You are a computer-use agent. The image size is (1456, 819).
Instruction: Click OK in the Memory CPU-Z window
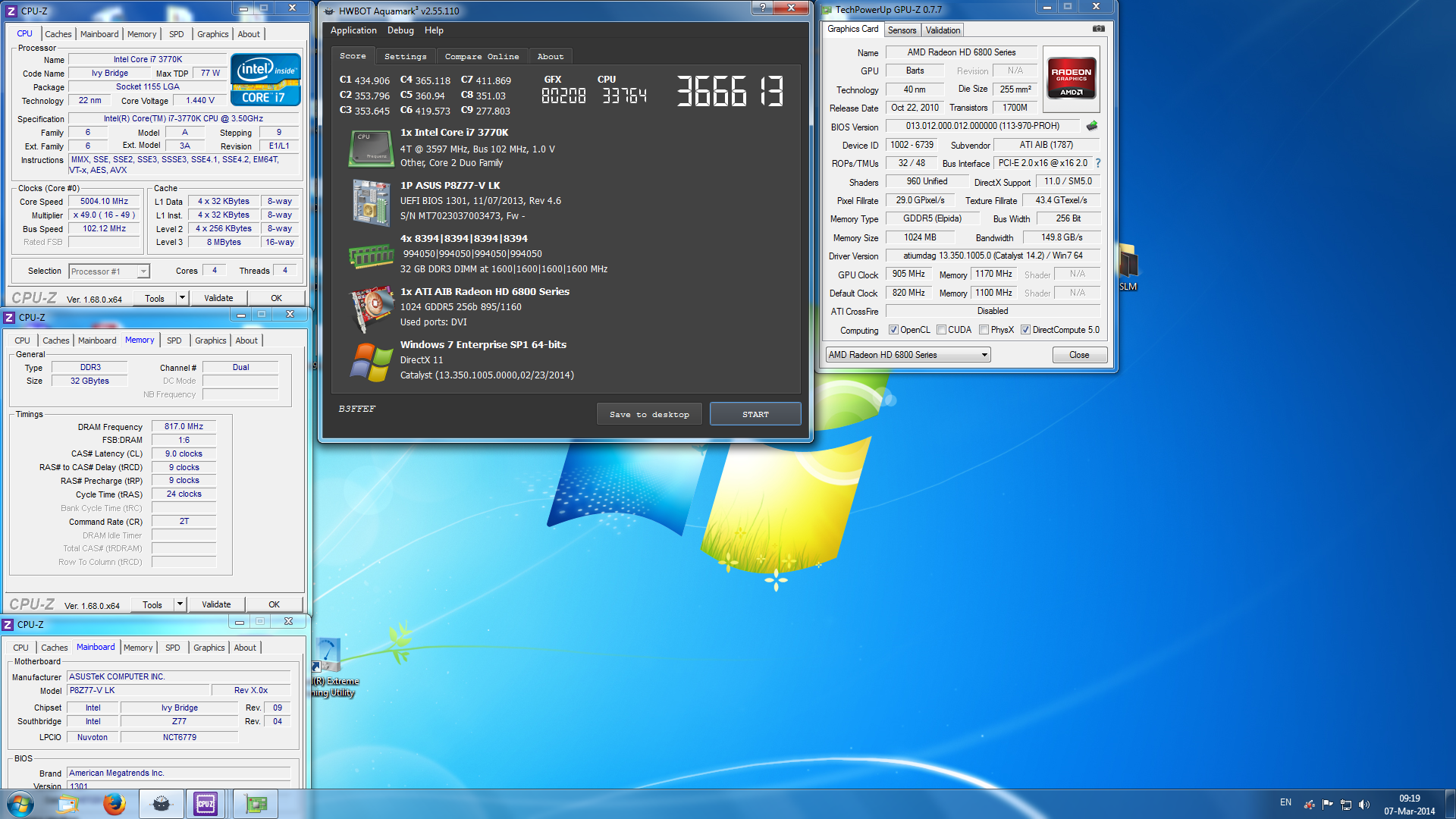tap(274, 604)
